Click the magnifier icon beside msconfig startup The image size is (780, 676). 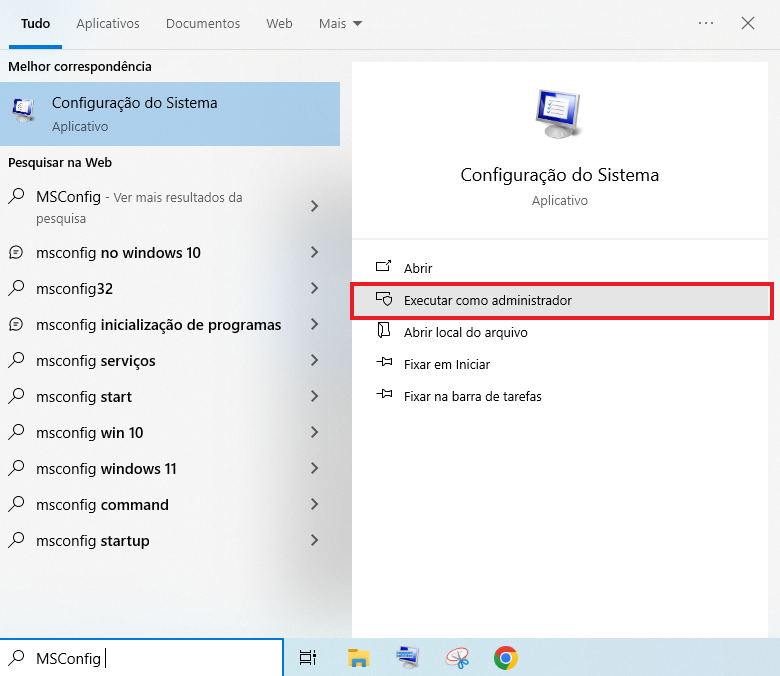coord(16,540)
